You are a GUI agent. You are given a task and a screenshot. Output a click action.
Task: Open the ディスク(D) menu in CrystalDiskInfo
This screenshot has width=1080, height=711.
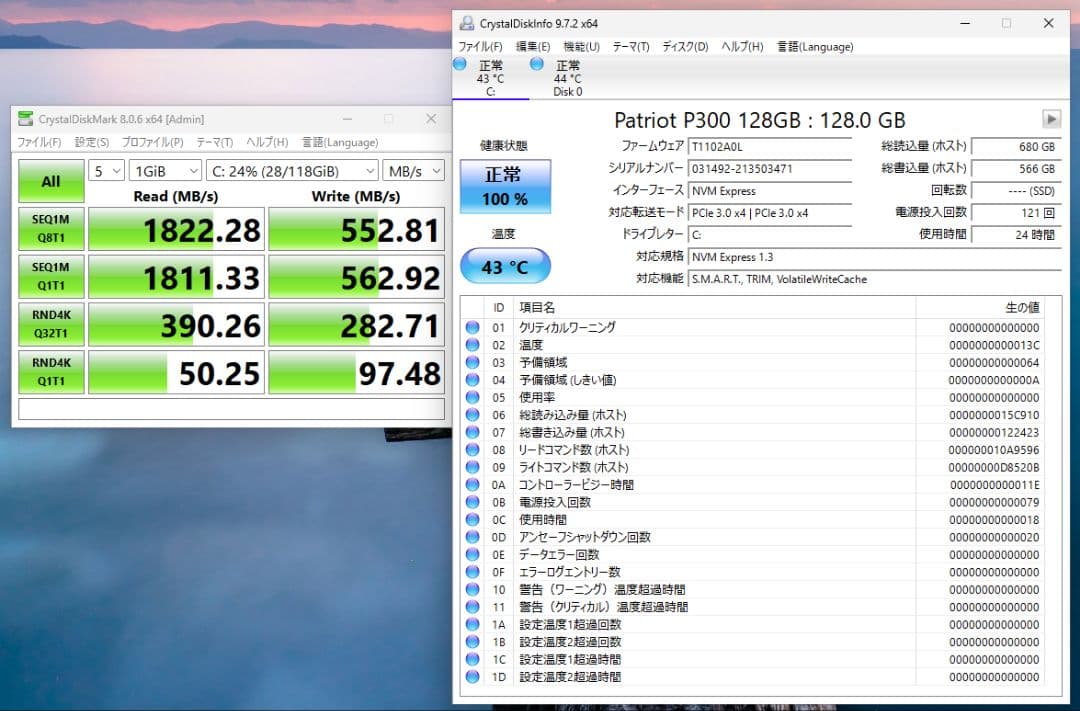tap(685, 46)
